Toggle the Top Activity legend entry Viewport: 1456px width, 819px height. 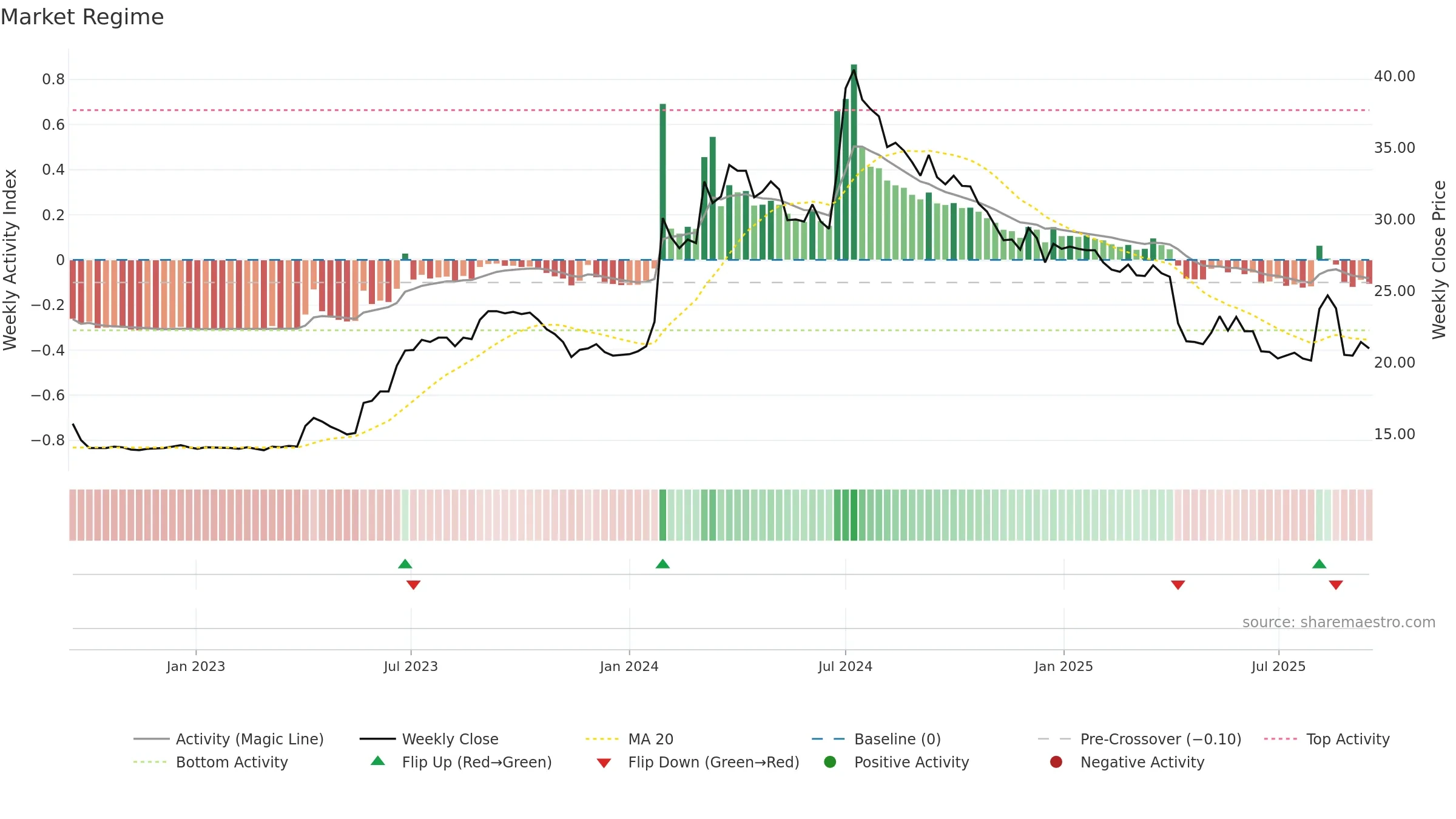1327,739
